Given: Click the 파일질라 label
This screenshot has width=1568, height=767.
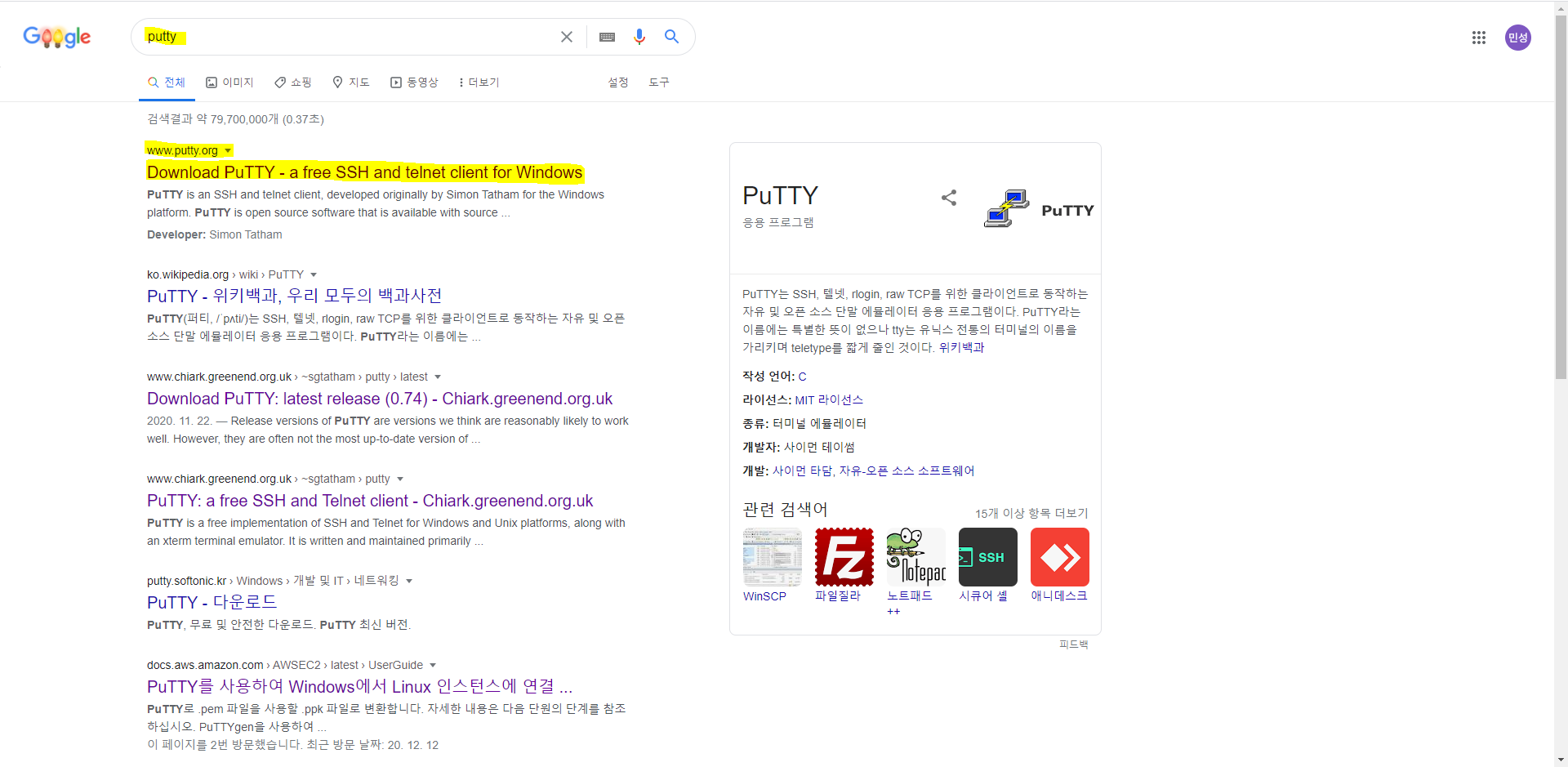Looking at the screenshot, I should point(838,596).
